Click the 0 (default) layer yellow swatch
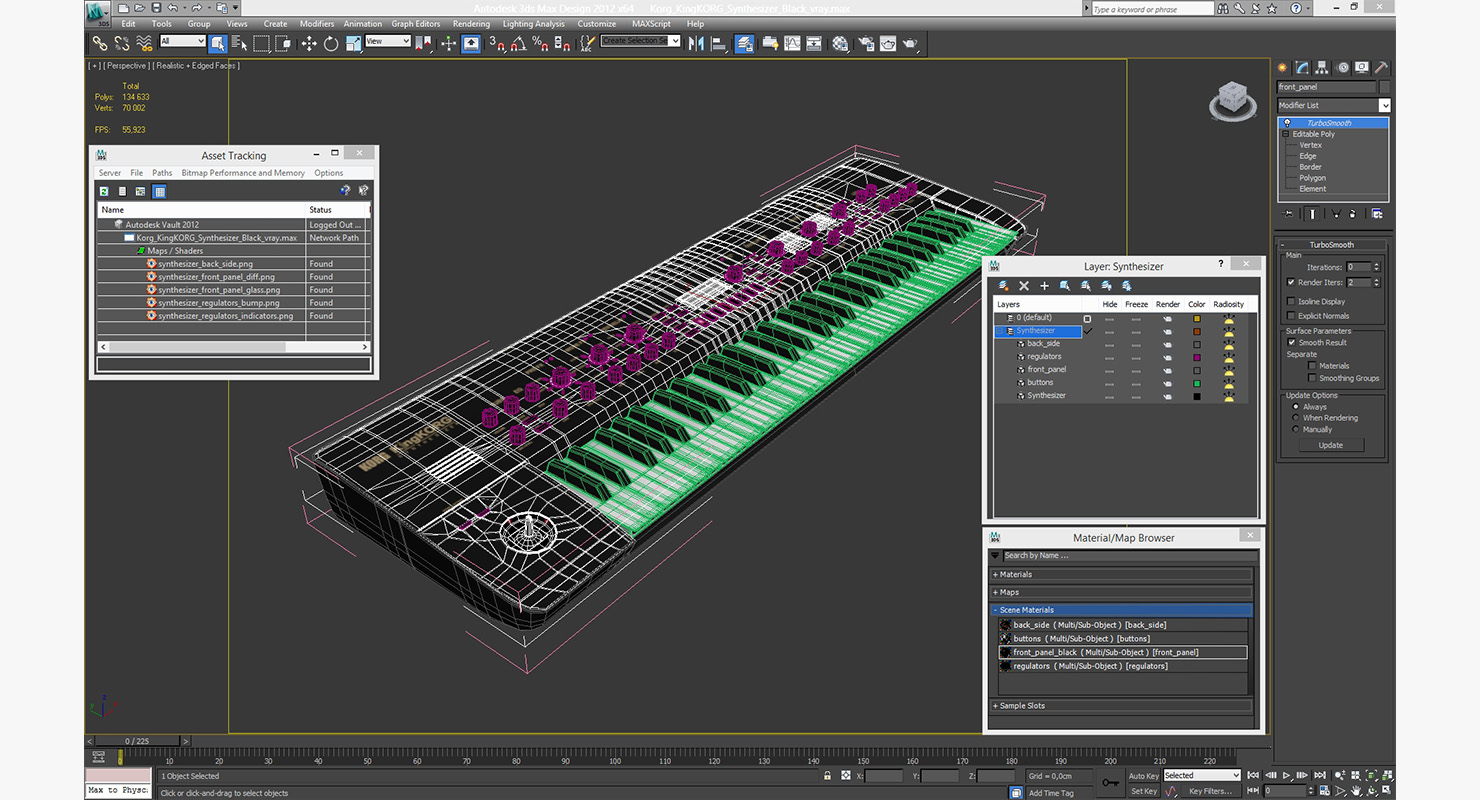This screenshot has height=800, width=1480. 1196,318
